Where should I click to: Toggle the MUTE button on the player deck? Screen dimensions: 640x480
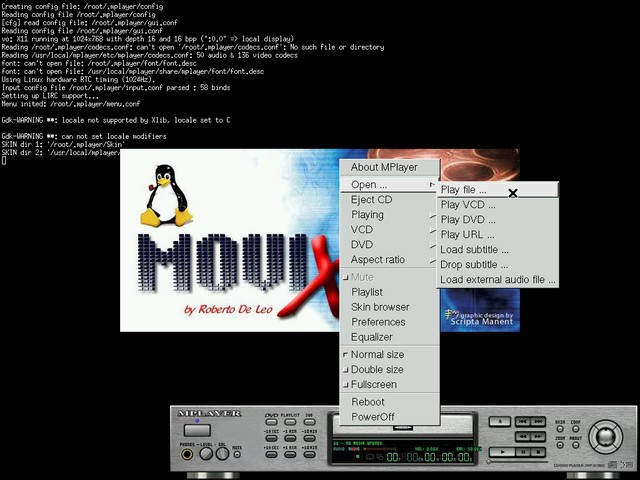point(237,454)
